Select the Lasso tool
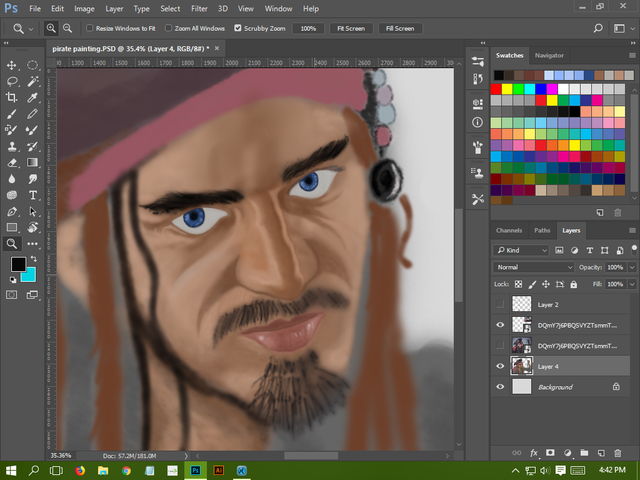Screen dimensions: 640x480 point(12,81)
